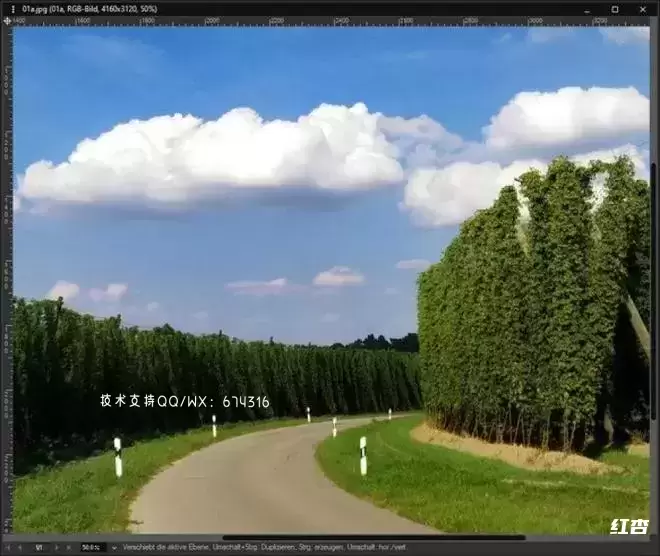Click the vertical scrollbar thumb

point(654,290)
